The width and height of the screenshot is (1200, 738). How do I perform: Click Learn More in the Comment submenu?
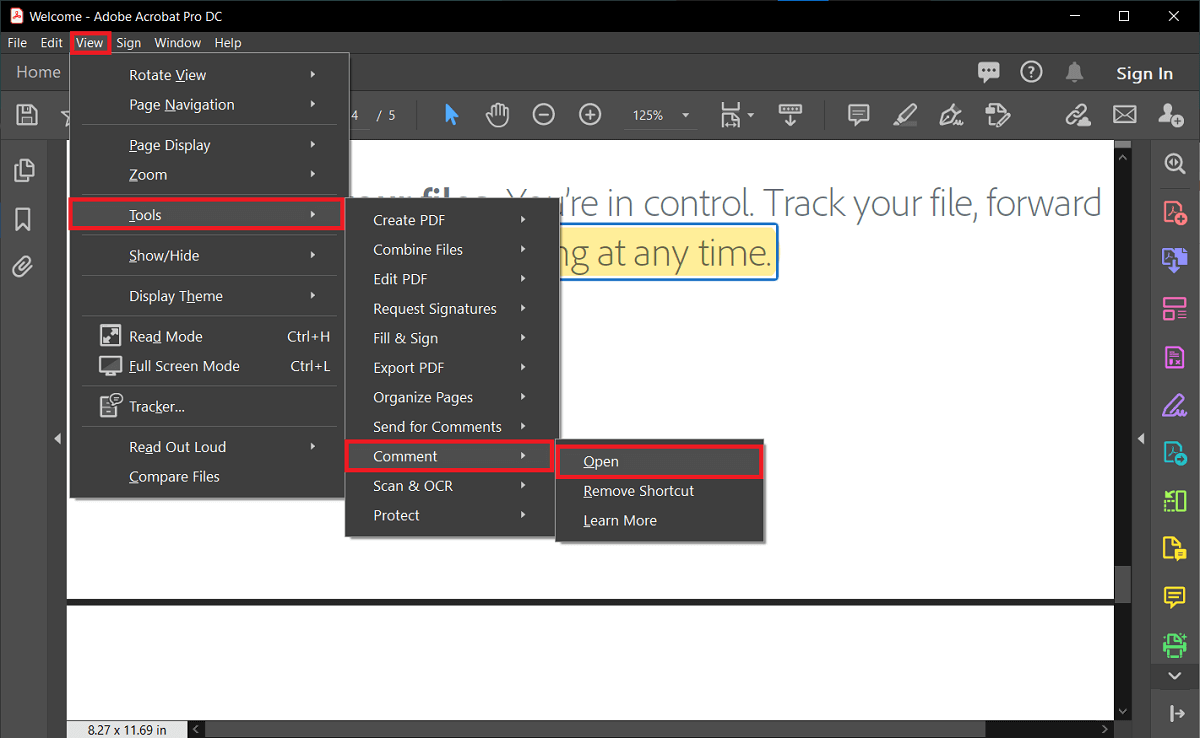[x=620, y=520]
